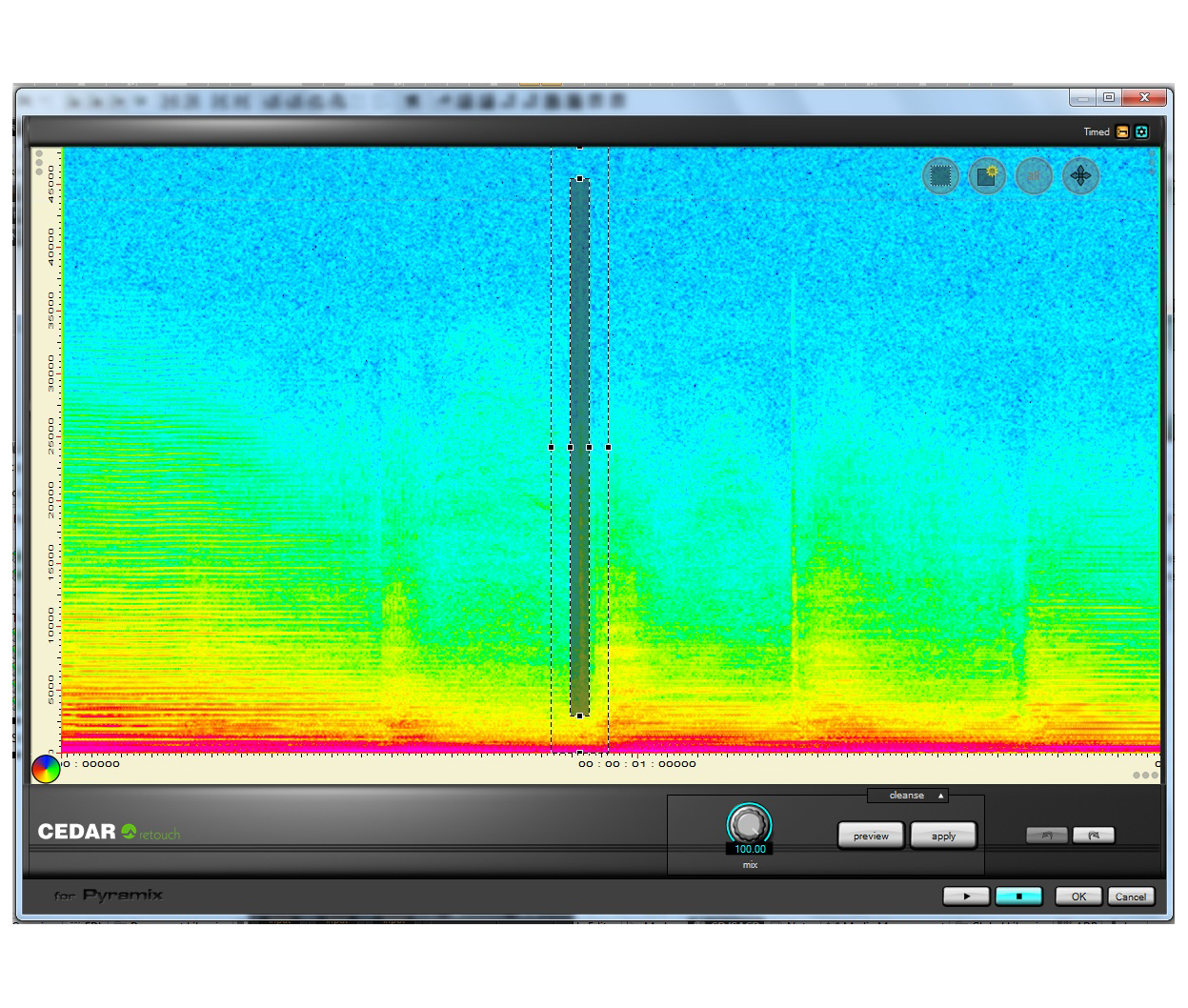Click the apply button
Screen dimensions: 1188x1008
point(943,836)
